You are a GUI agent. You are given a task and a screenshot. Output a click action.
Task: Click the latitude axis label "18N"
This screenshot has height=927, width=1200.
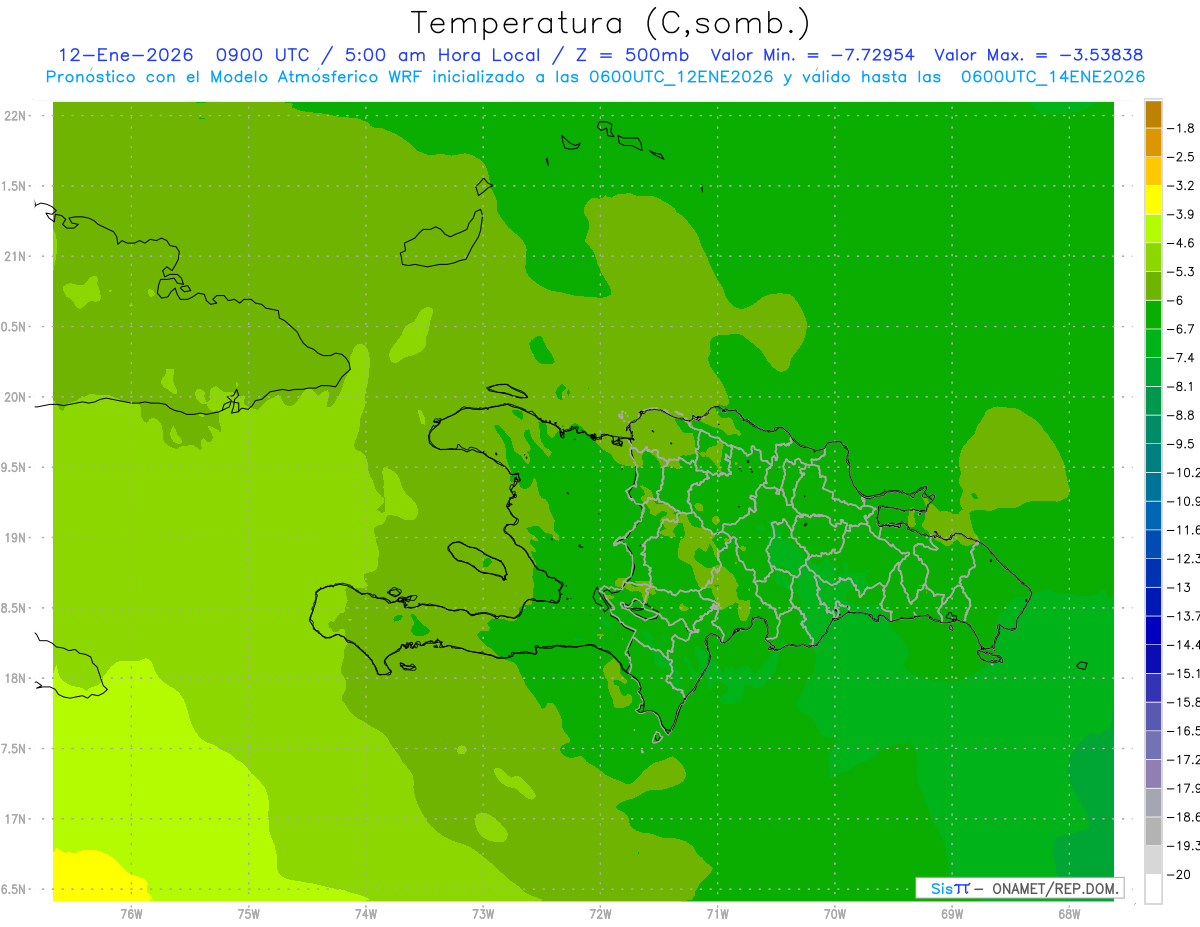click(x=15, y=678)
